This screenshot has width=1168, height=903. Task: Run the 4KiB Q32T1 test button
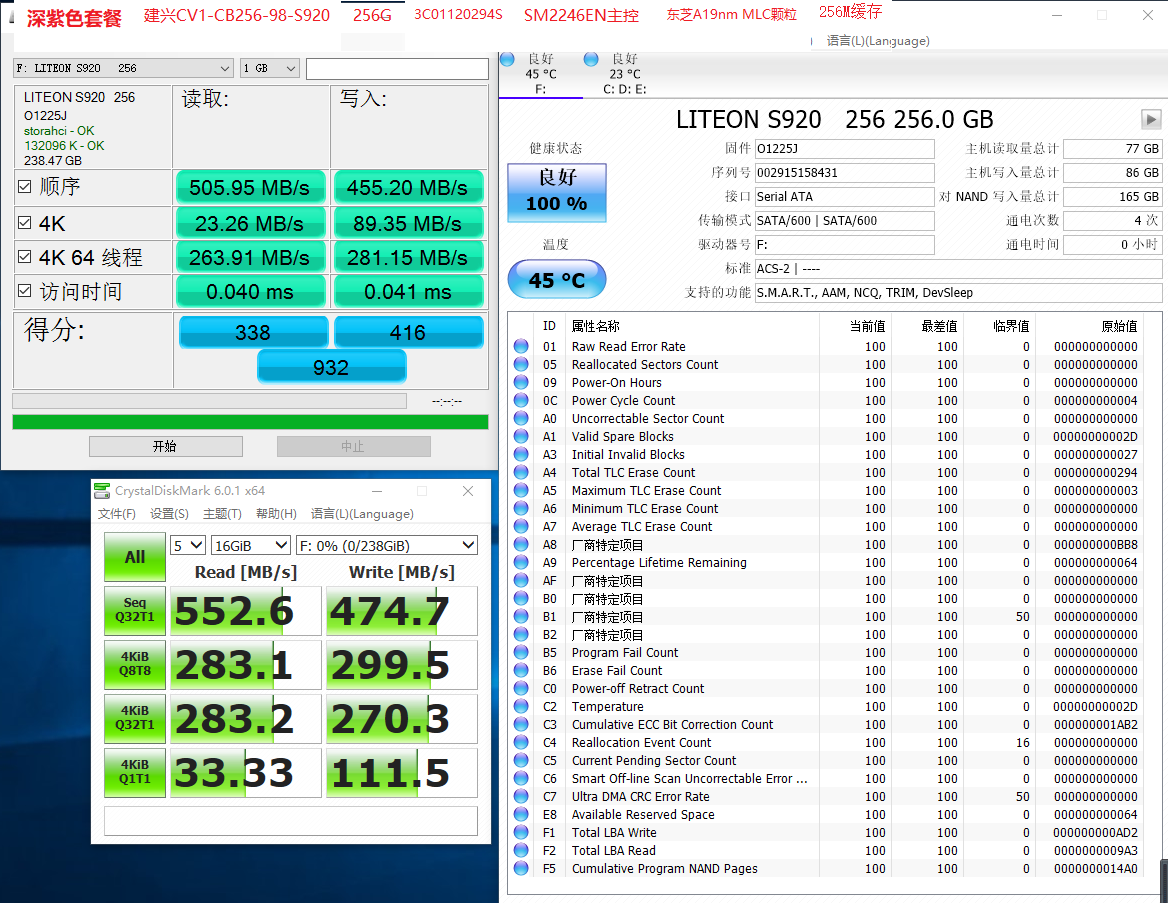[x=135, y=718]
